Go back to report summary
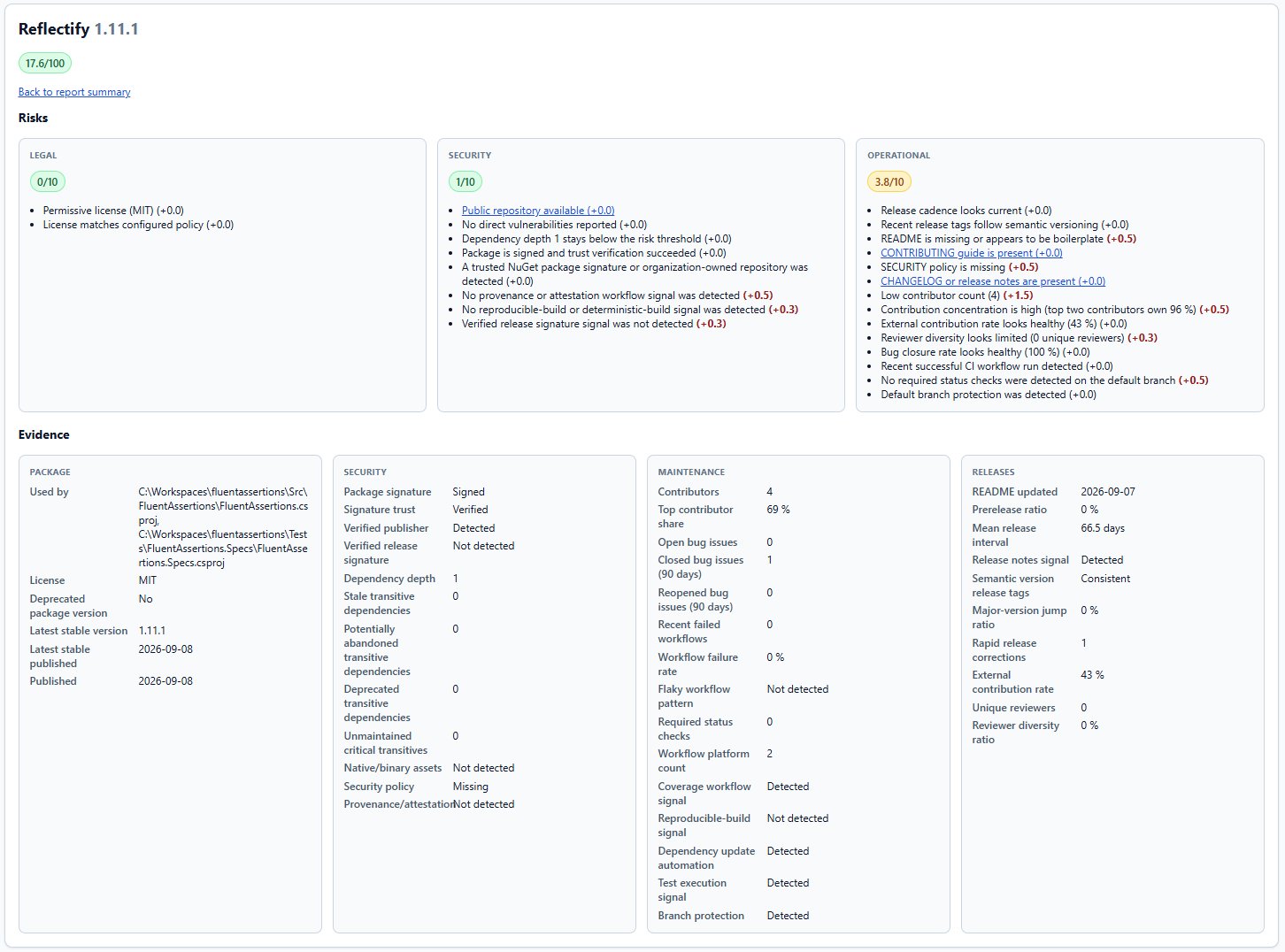The image size is (1285, 952). 74,92
